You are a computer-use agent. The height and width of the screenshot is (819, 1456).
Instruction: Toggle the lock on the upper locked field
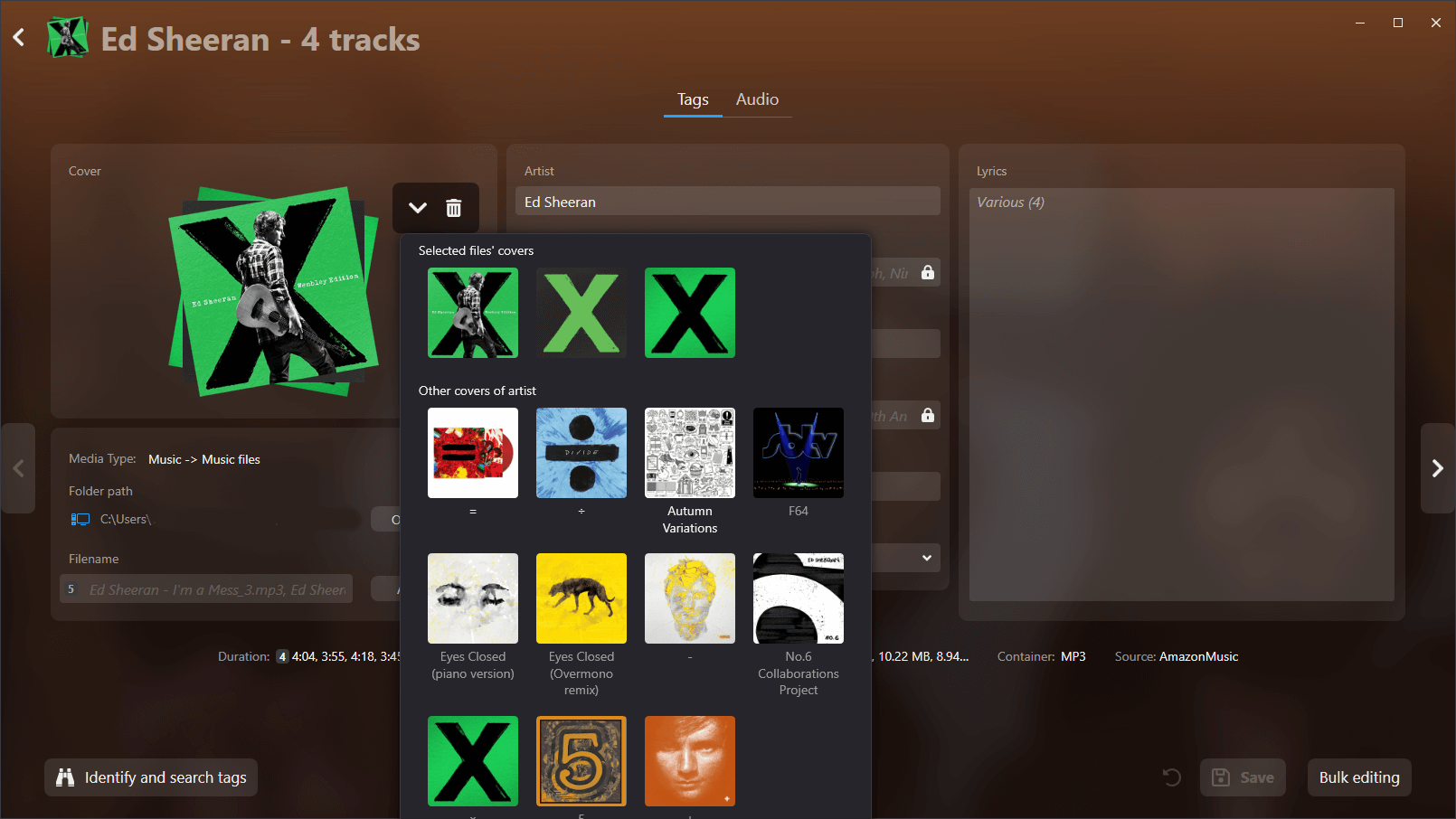(927, 271)
